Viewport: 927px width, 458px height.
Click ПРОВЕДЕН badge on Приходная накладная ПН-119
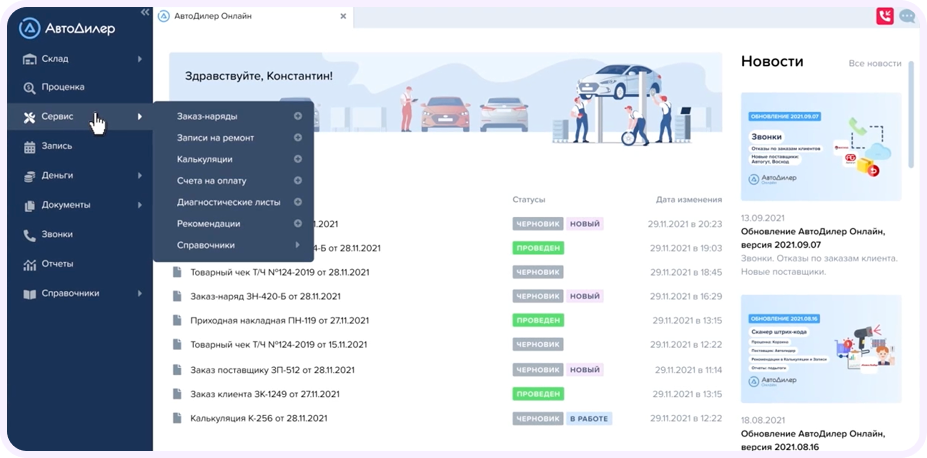pyautogui.click(x=538, y=320)
